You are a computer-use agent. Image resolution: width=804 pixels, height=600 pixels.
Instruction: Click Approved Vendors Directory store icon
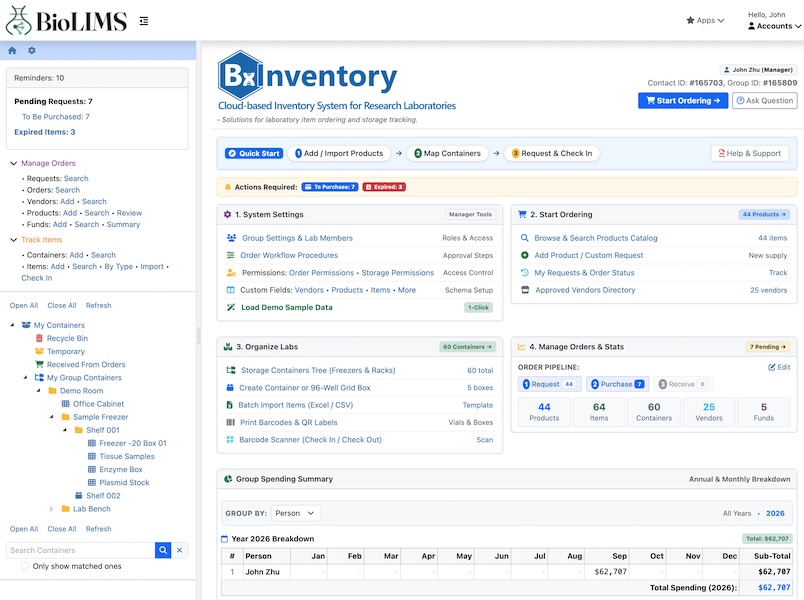pyautogui.click(x=525, y=290)
